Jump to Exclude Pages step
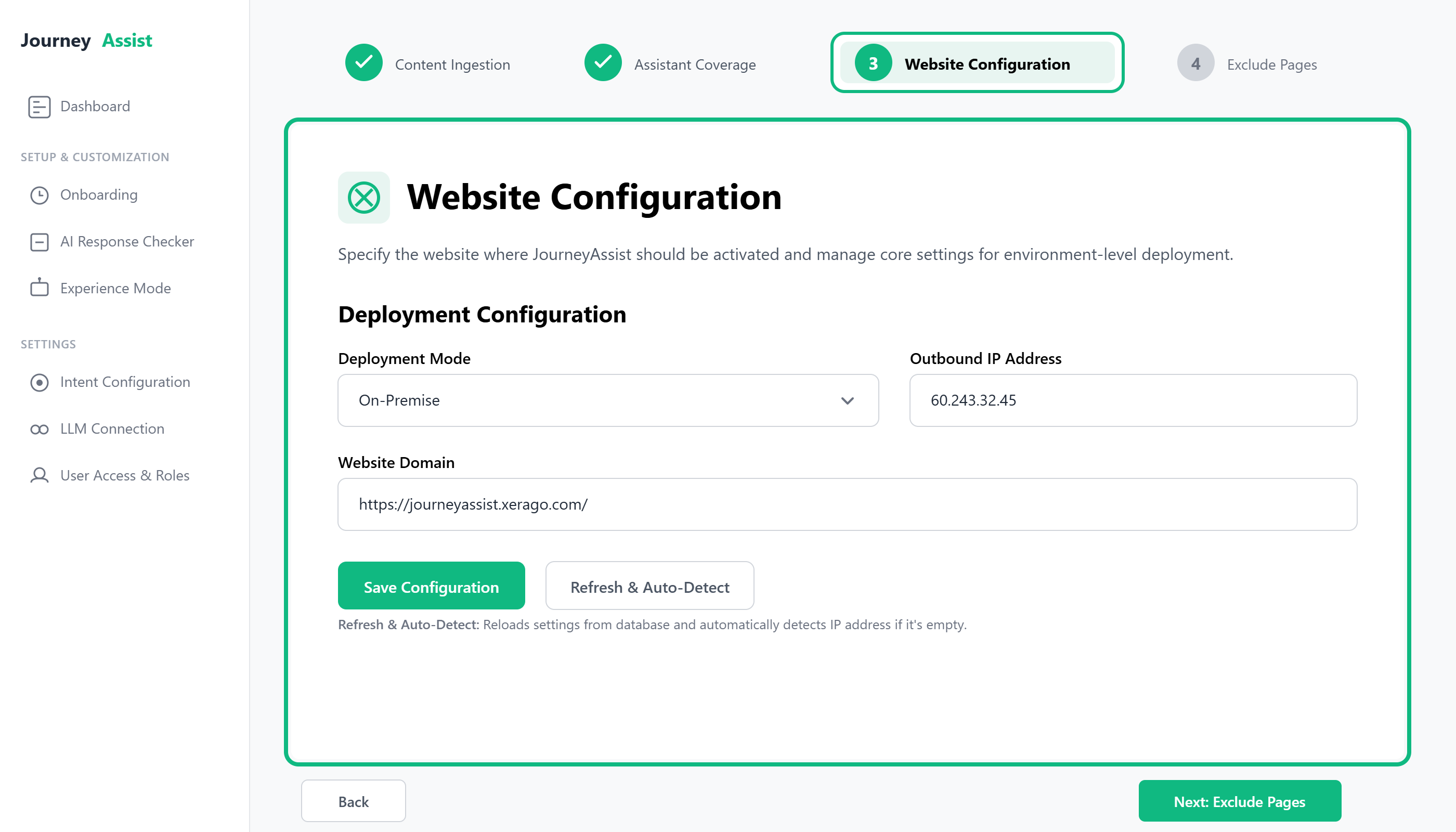Image resolution: width=1456 pixels, height=832 pixels. coord(1271,64)
